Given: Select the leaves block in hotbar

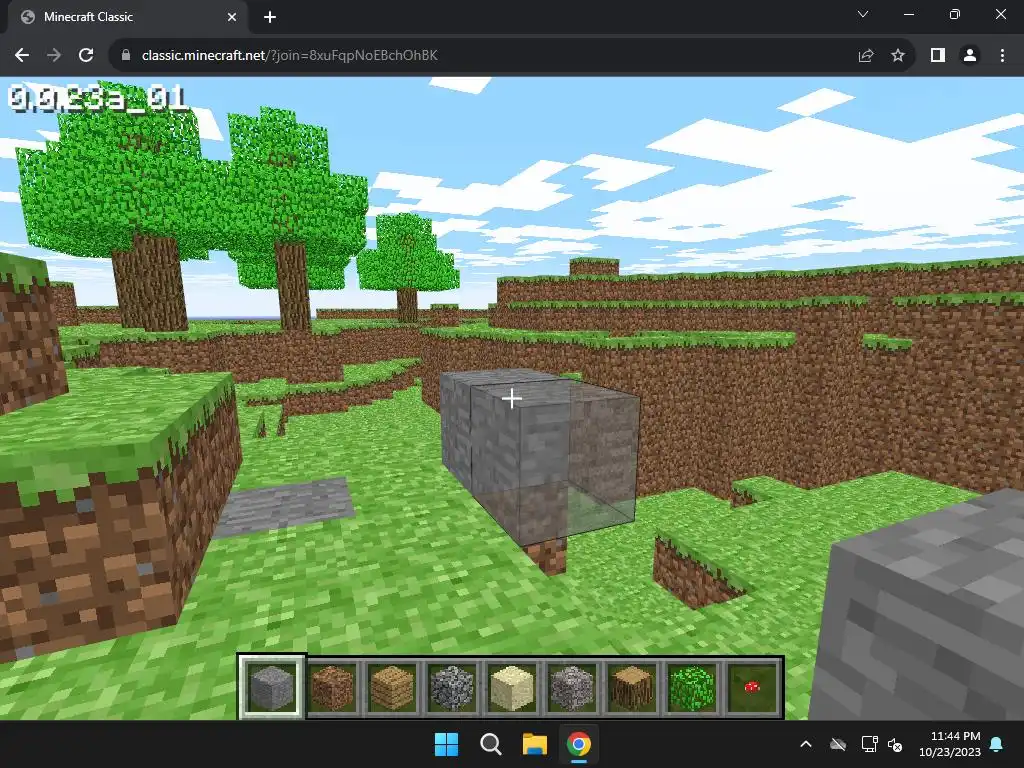Looking at the screenshot, I should pyautogui.click(x=692, y=687).
